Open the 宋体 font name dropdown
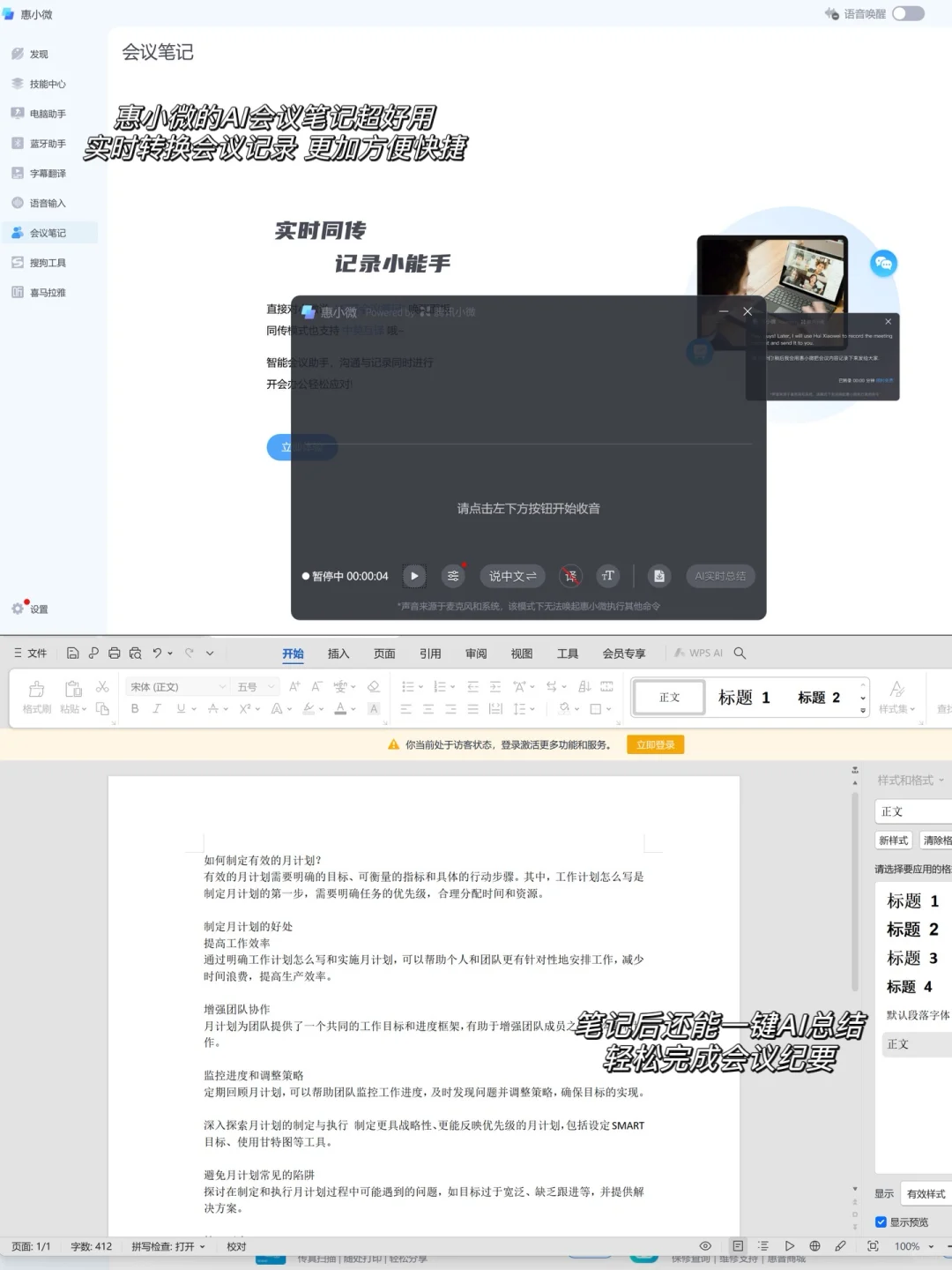Image resolution: width=952 pixels, height=1270 pixels. click(x=179, y=687)
